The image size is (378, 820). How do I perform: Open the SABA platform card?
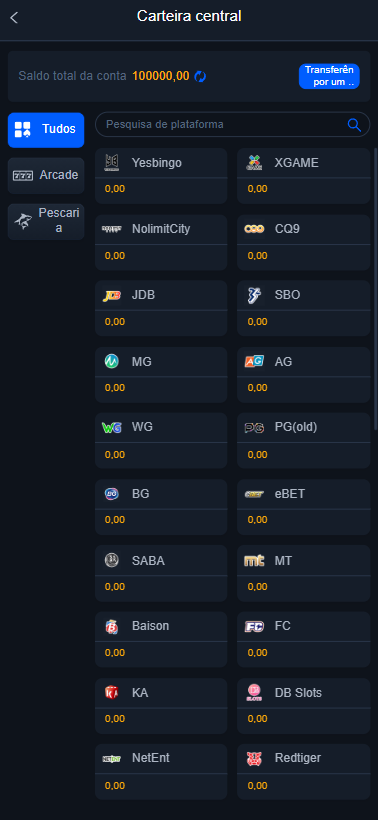[161, 573]
